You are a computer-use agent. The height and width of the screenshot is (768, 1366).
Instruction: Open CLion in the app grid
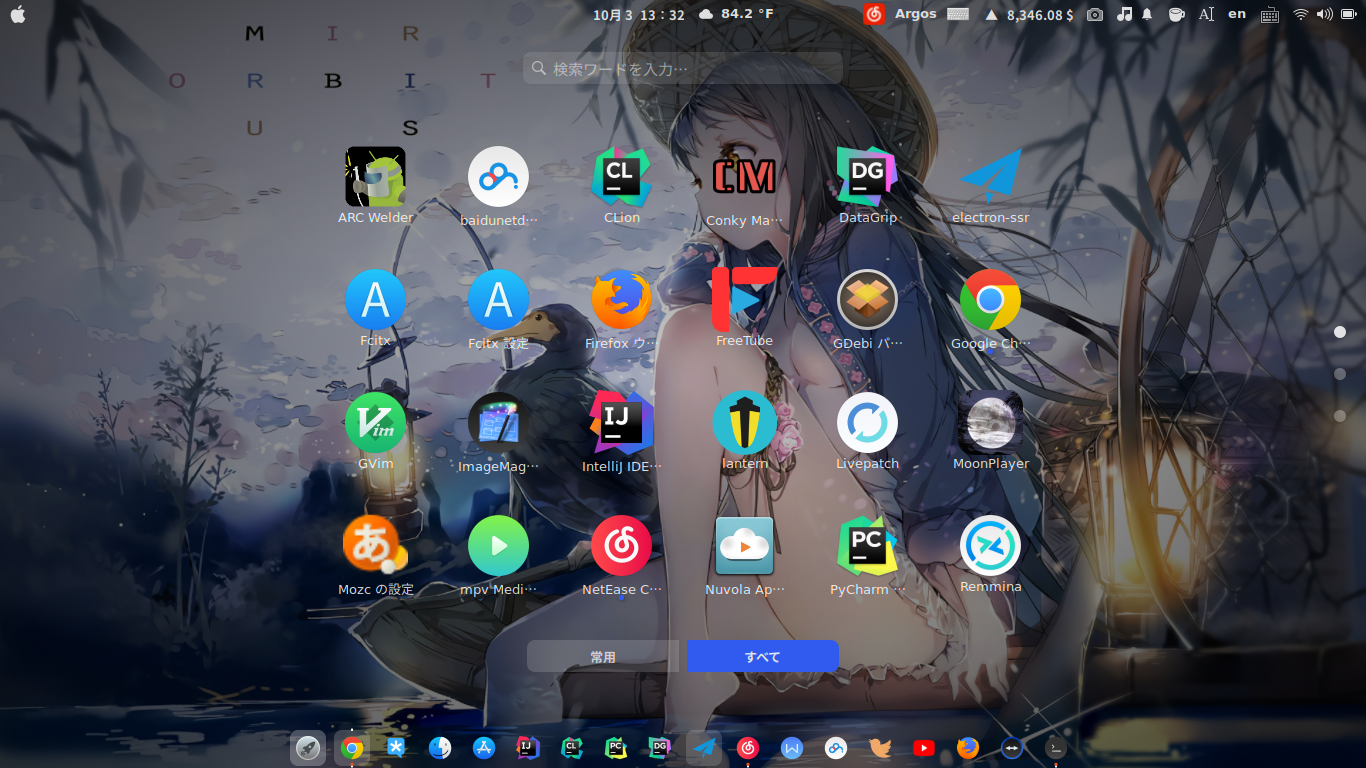621,177
